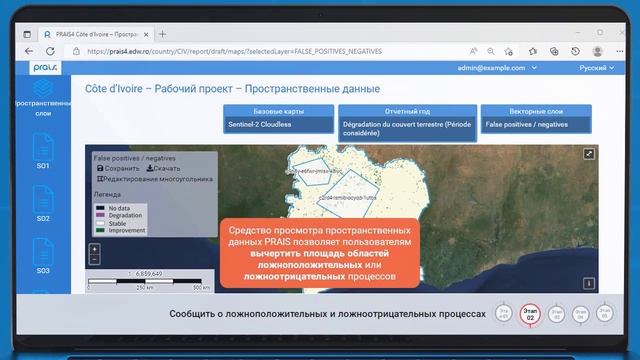
Task: Click the URL address bar
Action: click(x=235, y=51)
